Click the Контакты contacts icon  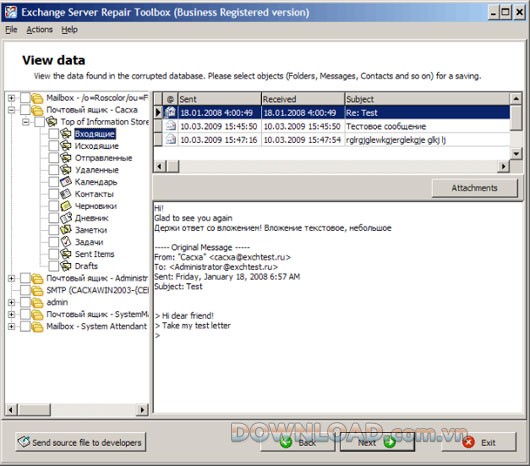click(x=66, y=194)
